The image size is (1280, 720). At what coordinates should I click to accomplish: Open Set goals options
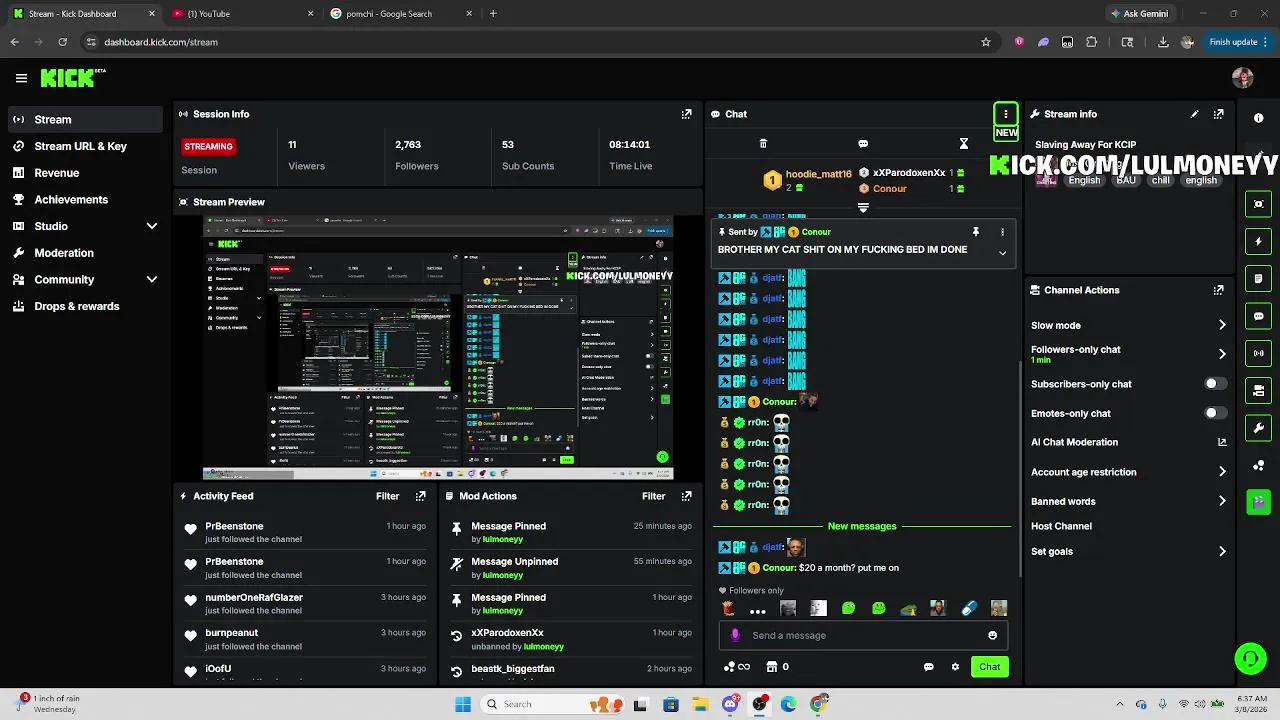pyautogui.click(x=1128, y=551)
